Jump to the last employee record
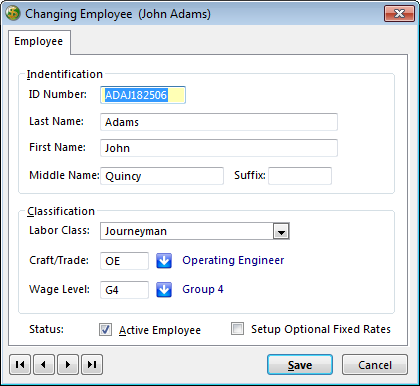 point(92,365)
